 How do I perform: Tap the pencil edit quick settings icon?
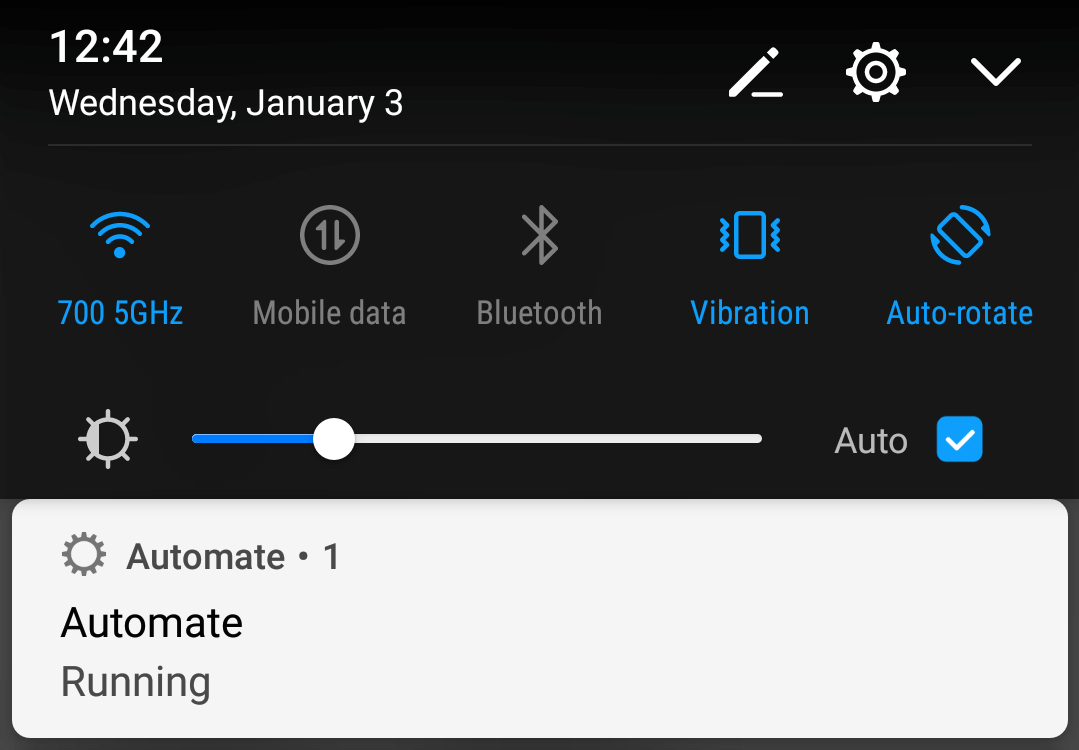click(756, 72)
